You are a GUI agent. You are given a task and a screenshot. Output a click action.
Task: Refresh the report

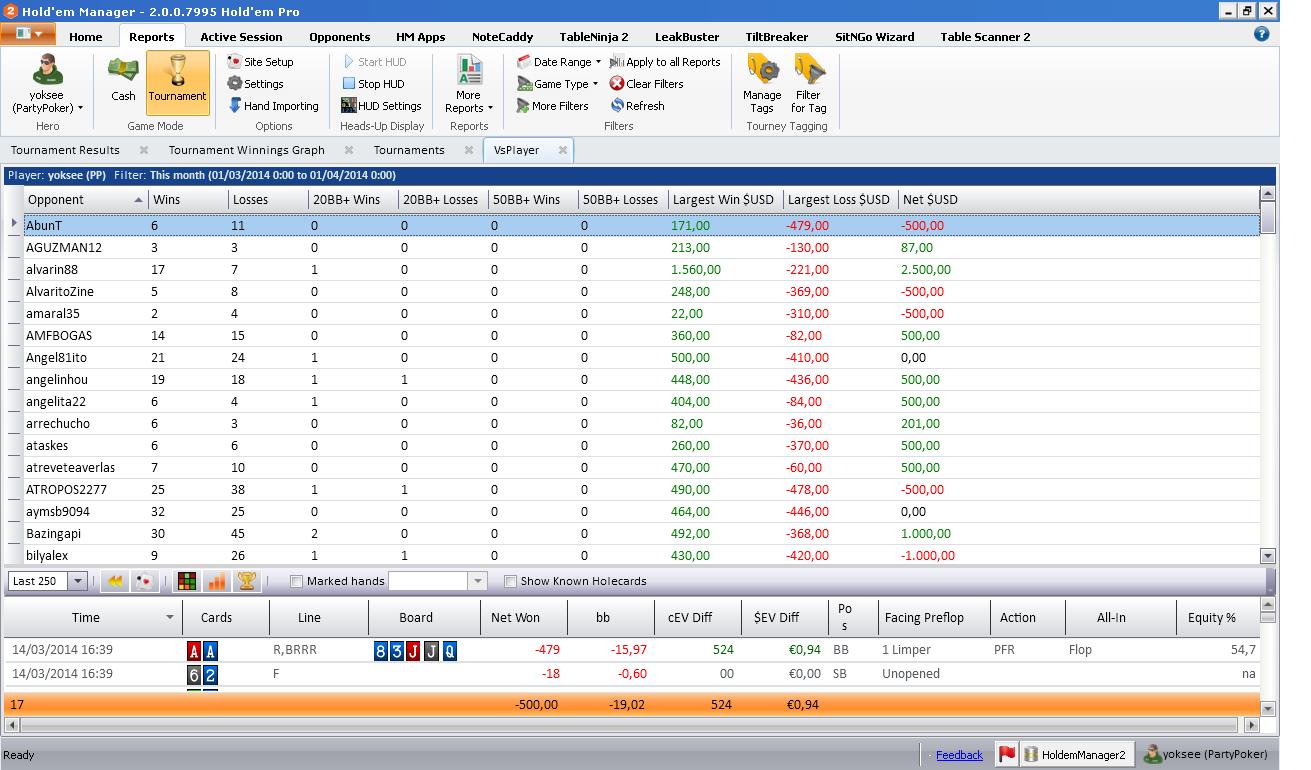(x=637, y=106)
